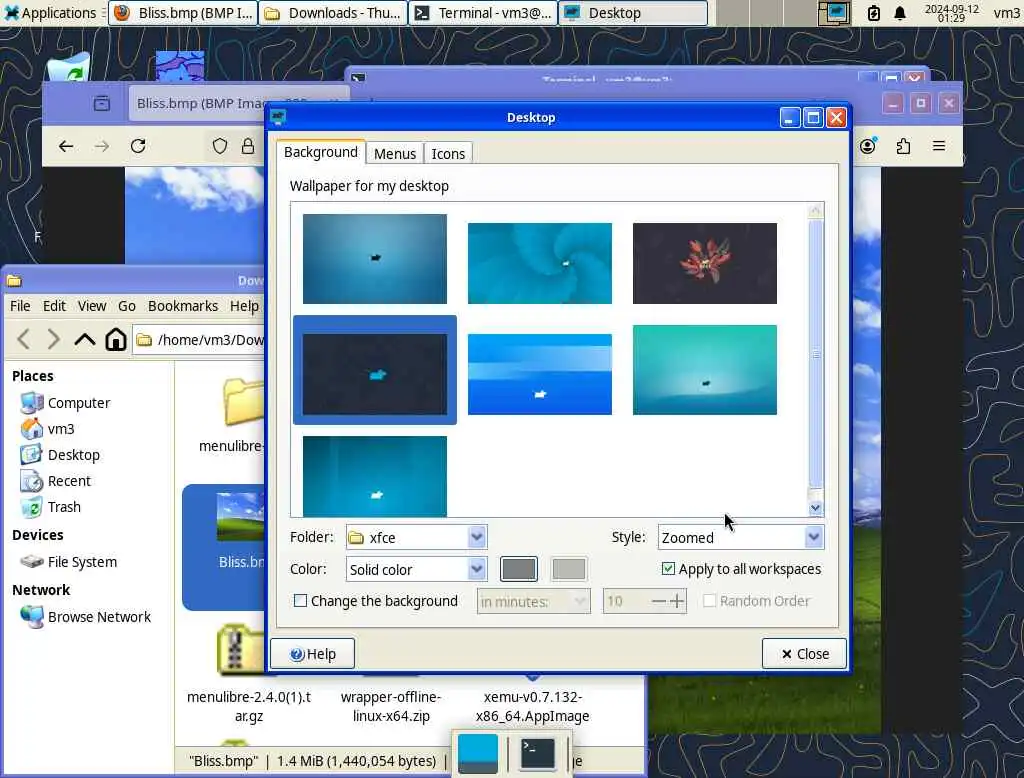This screenshot has width=1024, height=778.
Task: Pick the teal gradient wallpaper thumbnail
Action: (x=705, y=370)
